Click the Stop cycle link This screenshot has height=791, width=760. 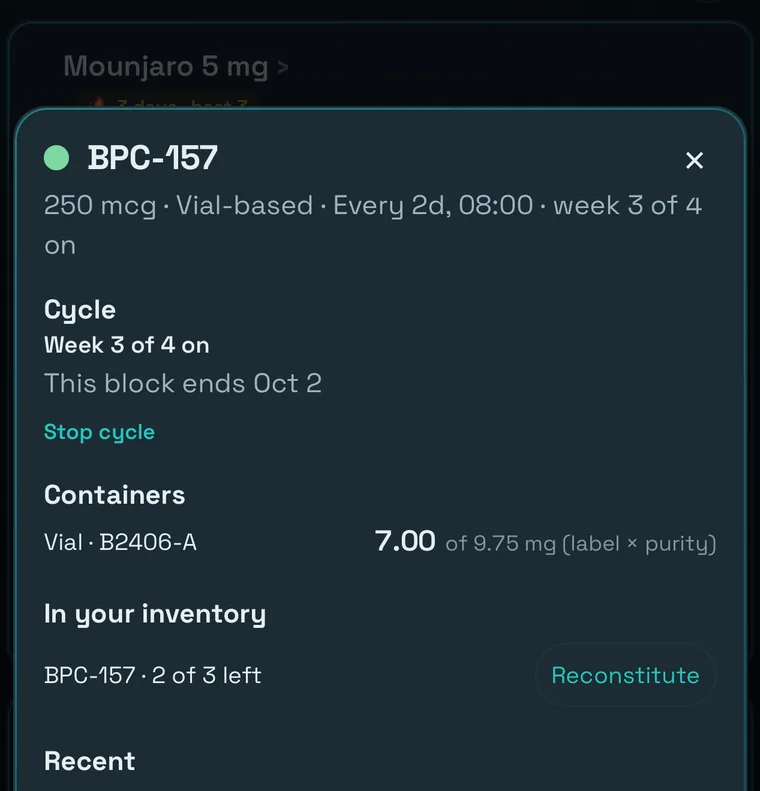(x=99, y=432)
